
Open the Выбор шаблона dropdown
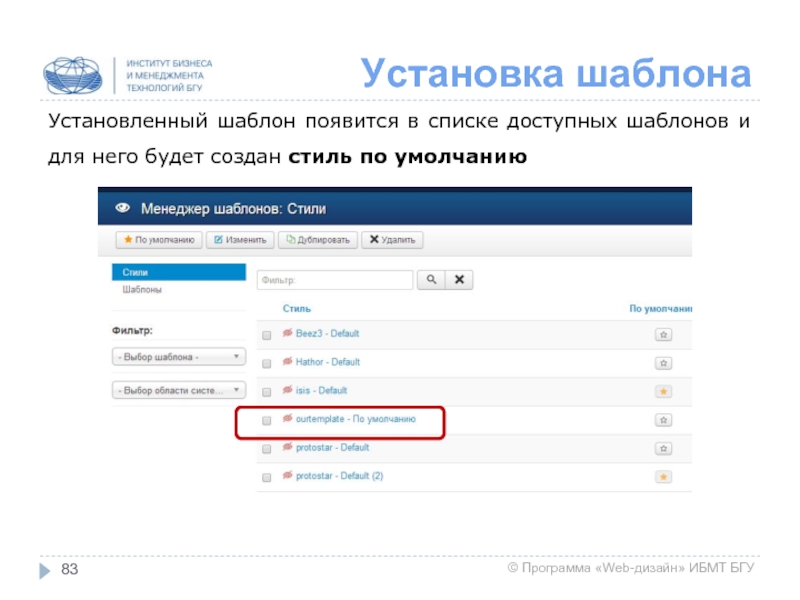pyautogui.click(x=179, y=357)
